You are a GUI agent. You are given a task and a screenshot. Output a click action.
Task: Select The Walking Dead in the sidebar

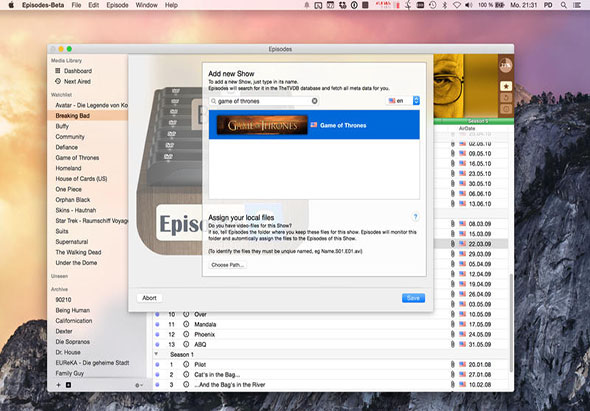point(78,252)
